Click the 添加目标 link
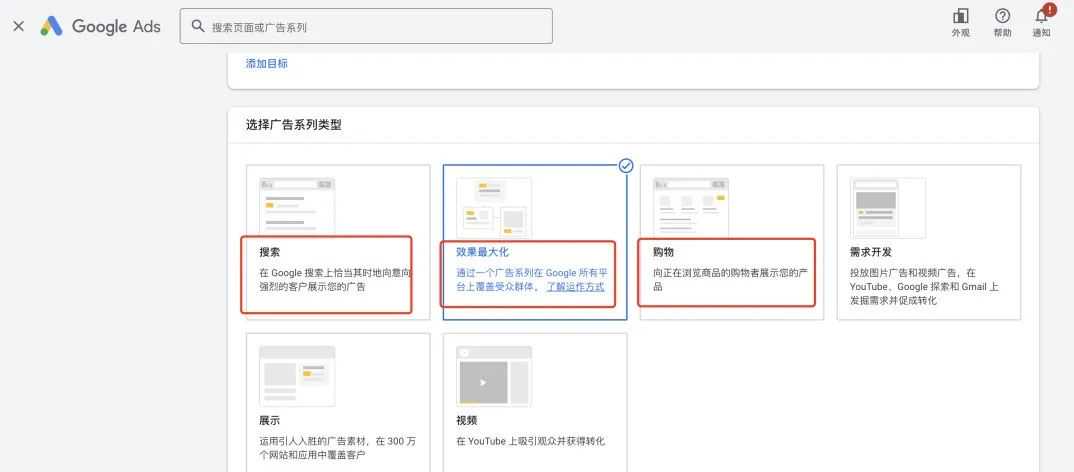 pyautogui.click(x=266, y=64)
